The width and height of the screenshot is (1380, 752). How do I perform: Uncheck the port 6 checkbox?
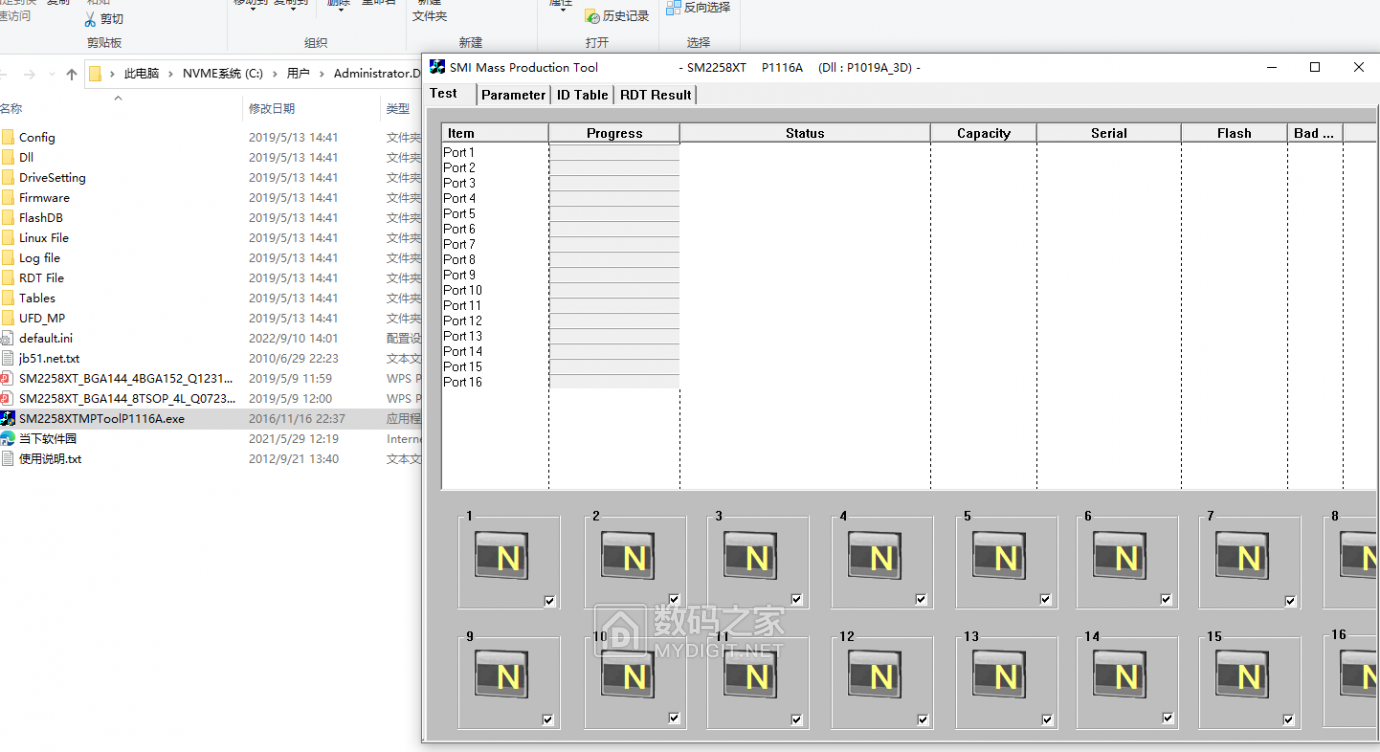click(x=1167, y=599)
